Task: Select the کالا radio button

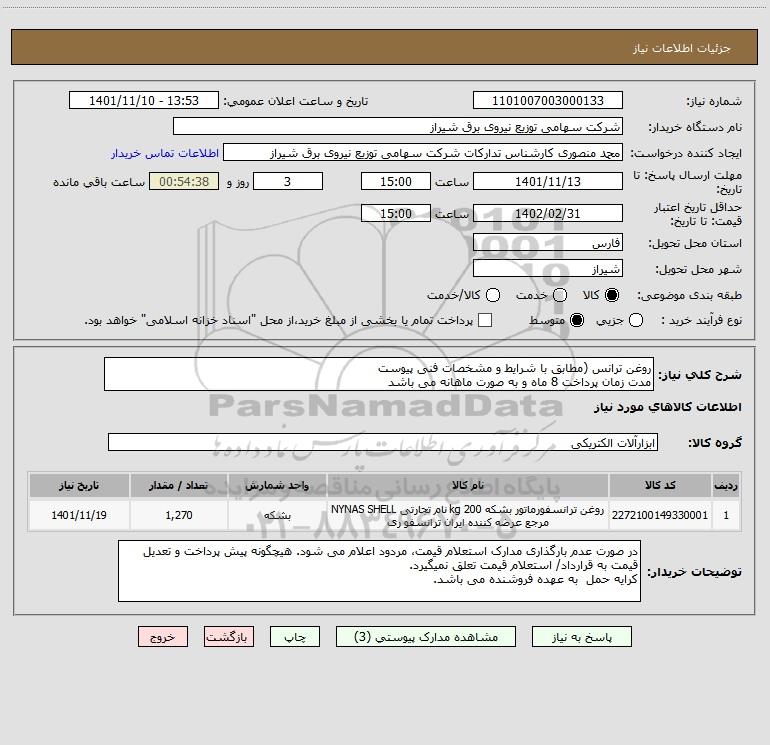Action: point(612,295)
